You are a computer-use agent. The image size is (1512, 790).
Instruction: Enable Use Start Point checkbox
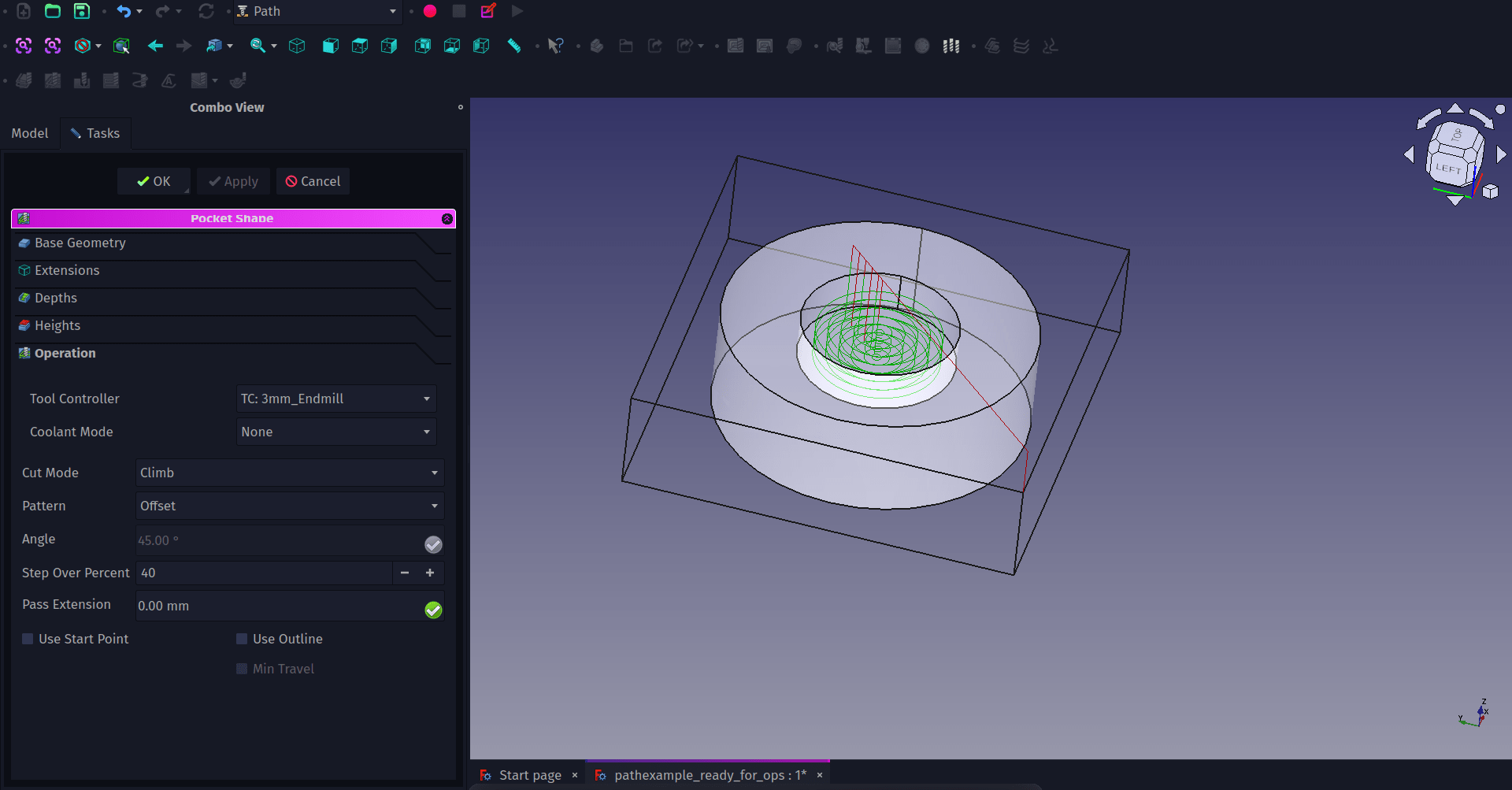click(x=28, y=639)
